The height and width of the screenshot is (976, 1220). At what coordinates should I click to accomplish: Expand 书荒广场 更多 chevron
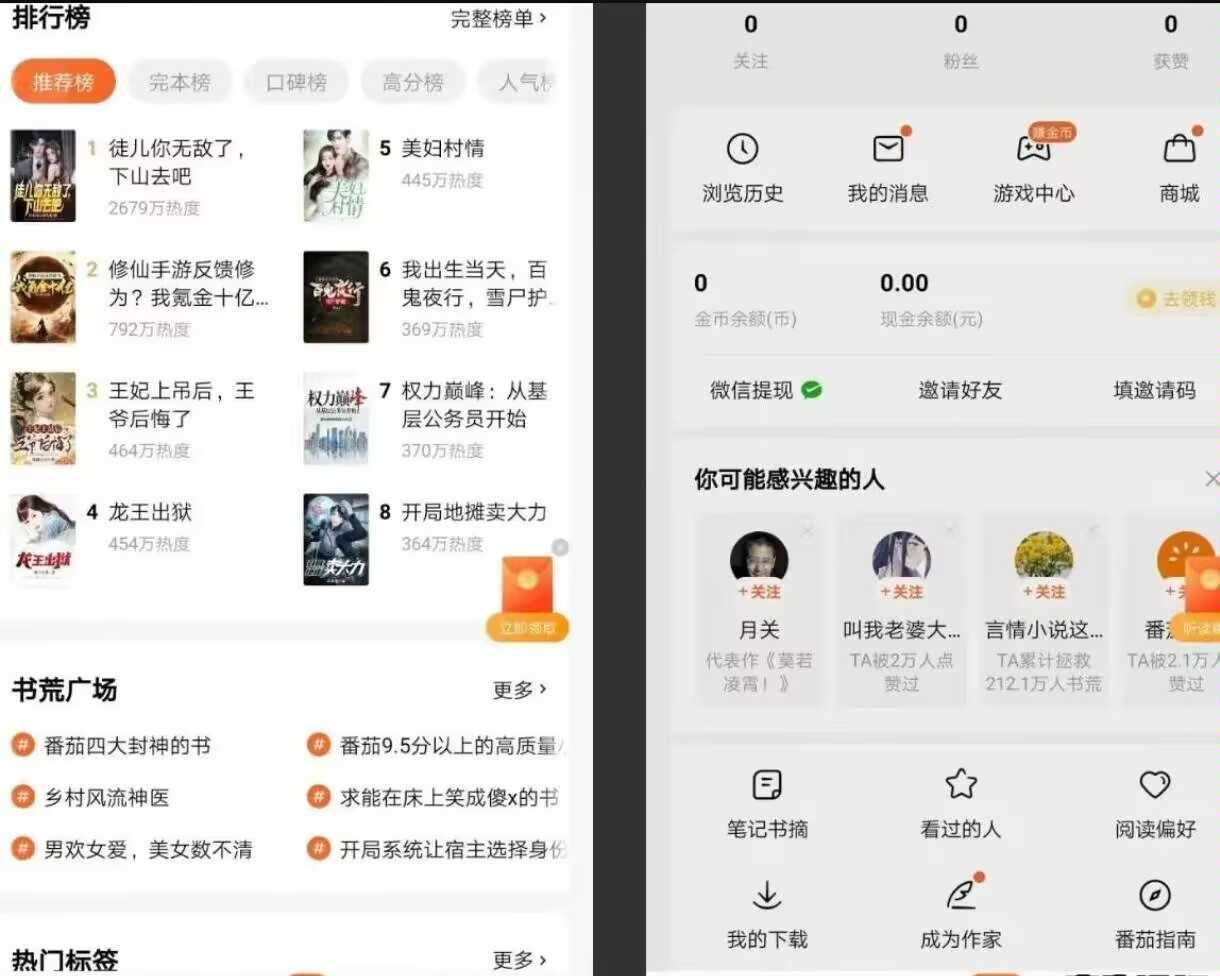click(x=520, y=689)
